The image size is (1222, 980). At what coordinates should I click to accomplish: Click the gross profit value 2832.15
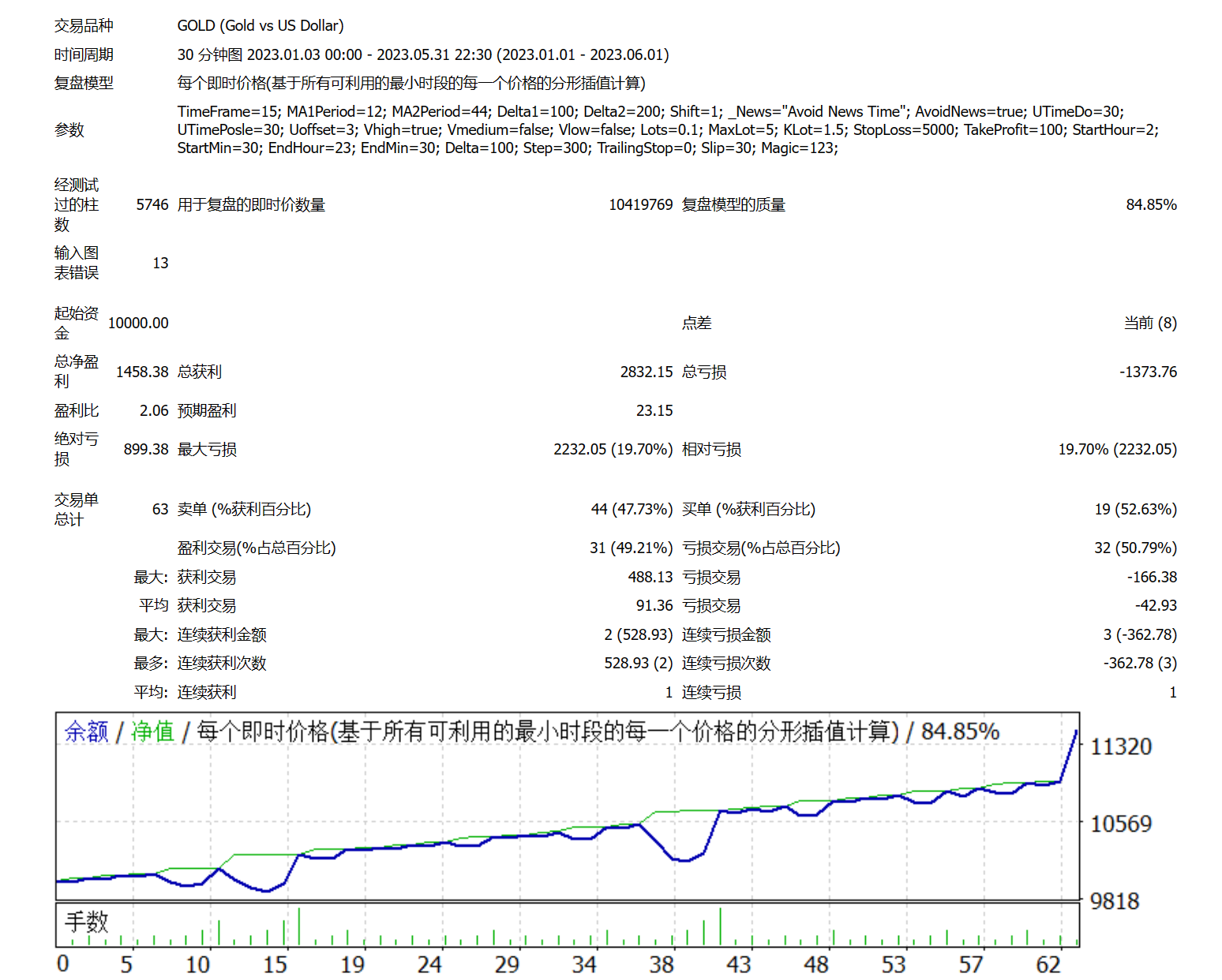click(646, 372)
